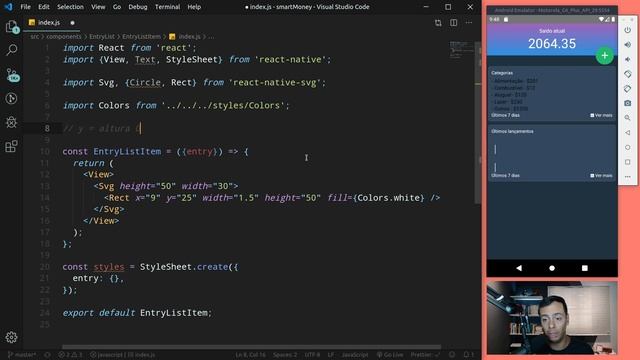This screenshot has height=360, width=640.
Task: Click Ln 8, Col 16 cursor position
Action: click(x=250, y=355)
